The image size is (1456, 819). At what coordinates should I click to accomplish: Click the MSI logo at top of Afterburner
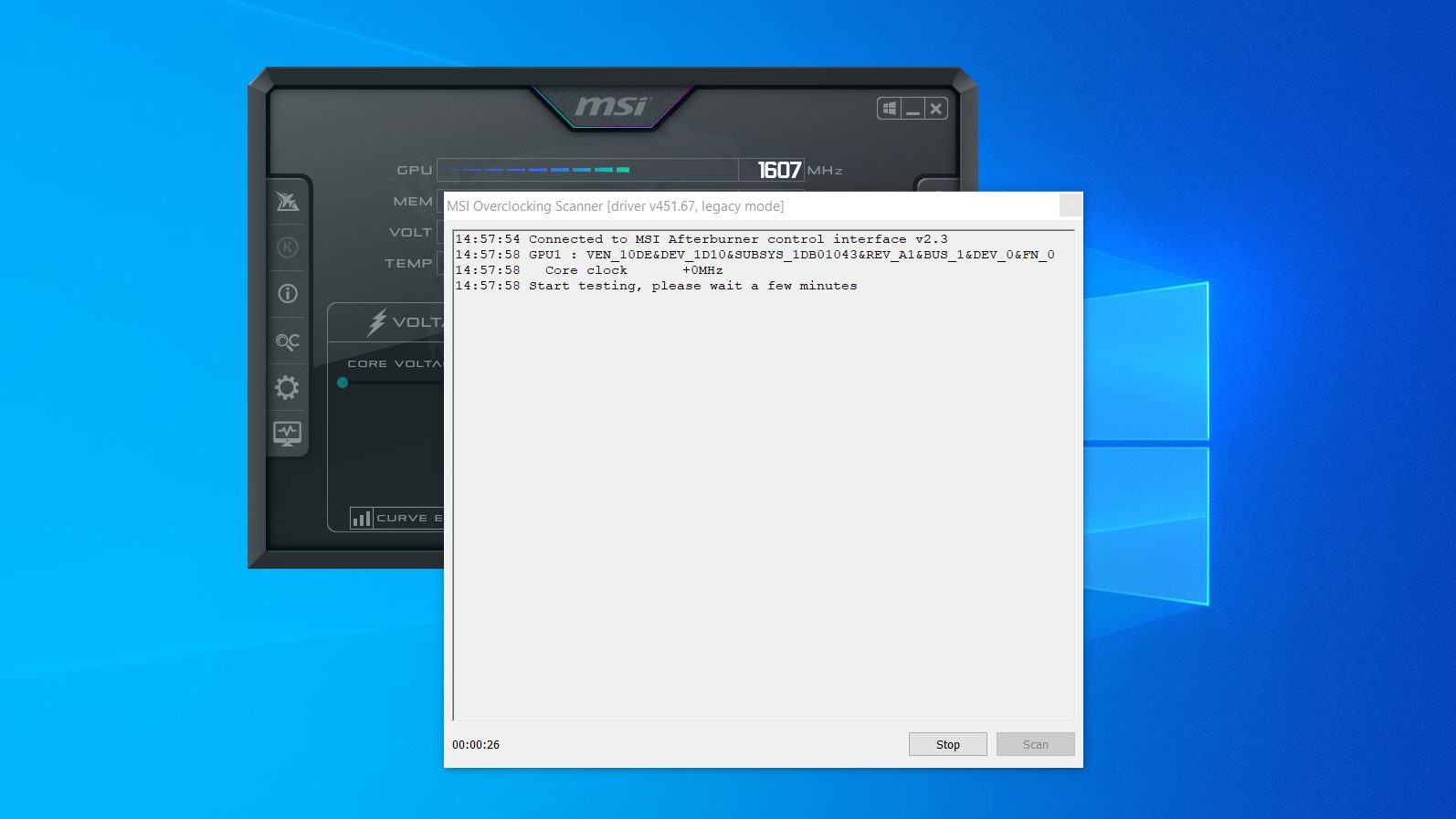click(x=612, y=107)
